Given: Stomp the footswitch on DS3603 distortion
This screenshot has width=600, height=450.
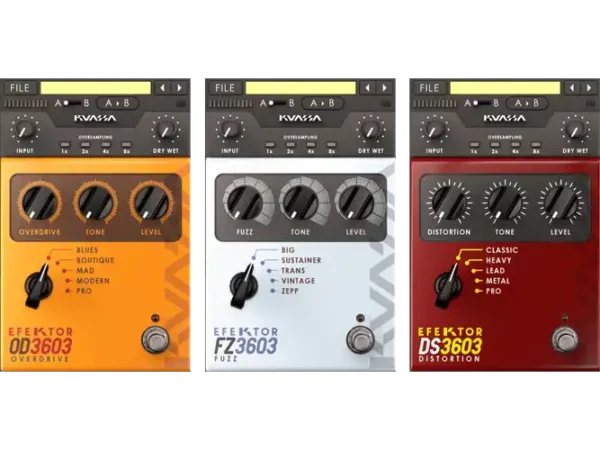Looking at the screenshot, I should tap(565, 339).
